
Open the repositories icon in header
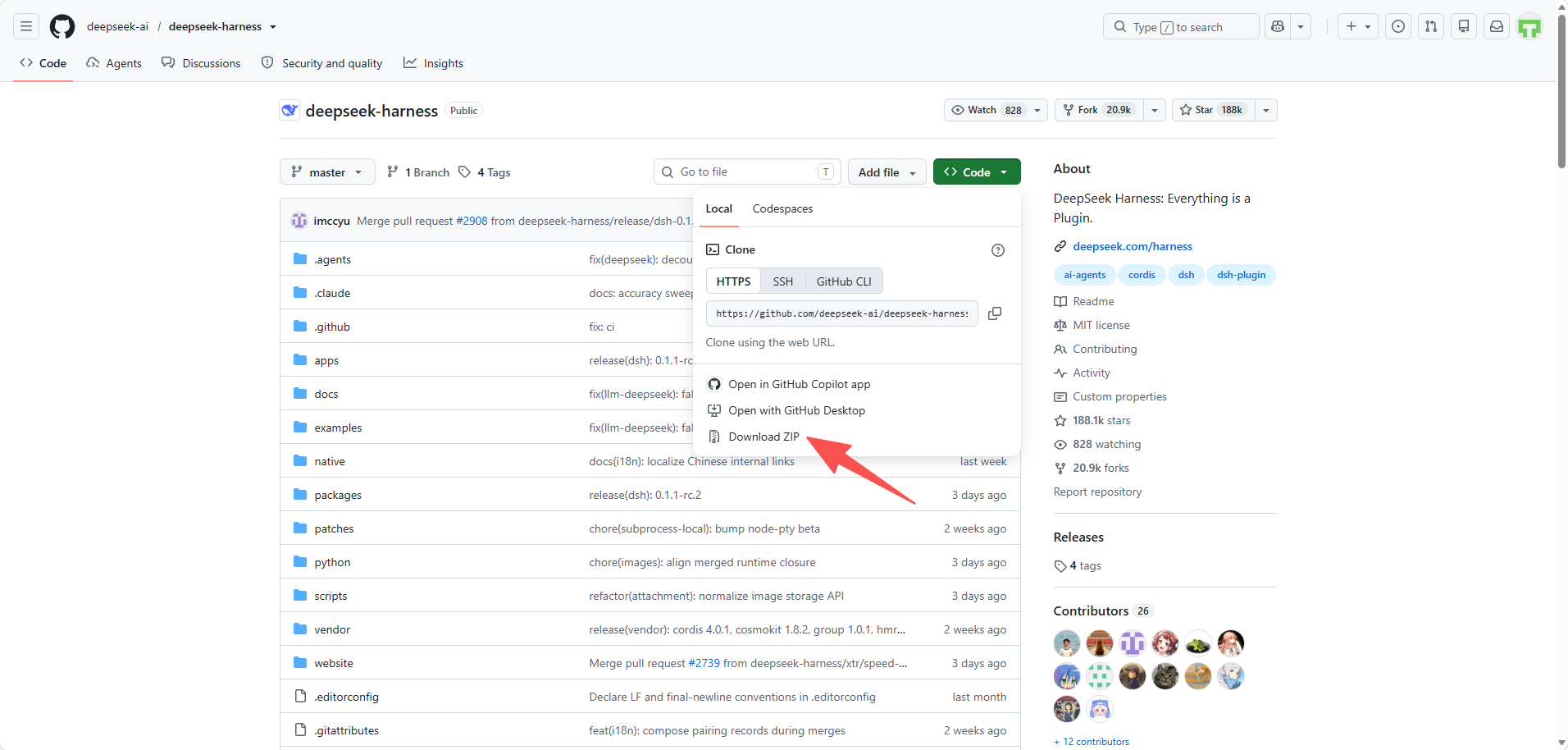1464,26
